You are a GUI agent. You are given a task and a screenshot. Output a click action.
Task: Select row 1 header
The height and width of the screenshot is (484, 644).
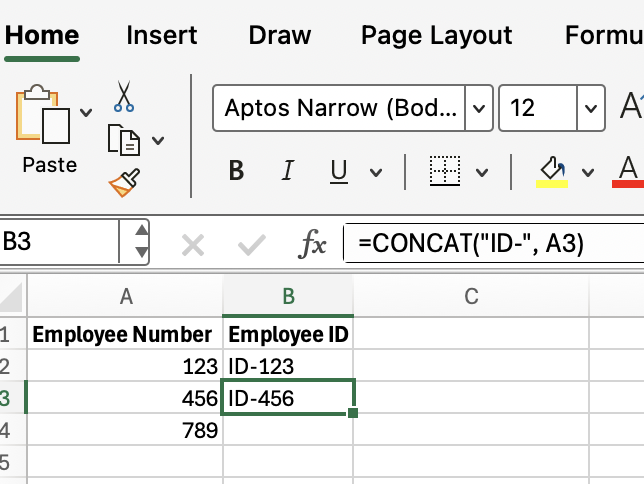[x=12, y=334]
